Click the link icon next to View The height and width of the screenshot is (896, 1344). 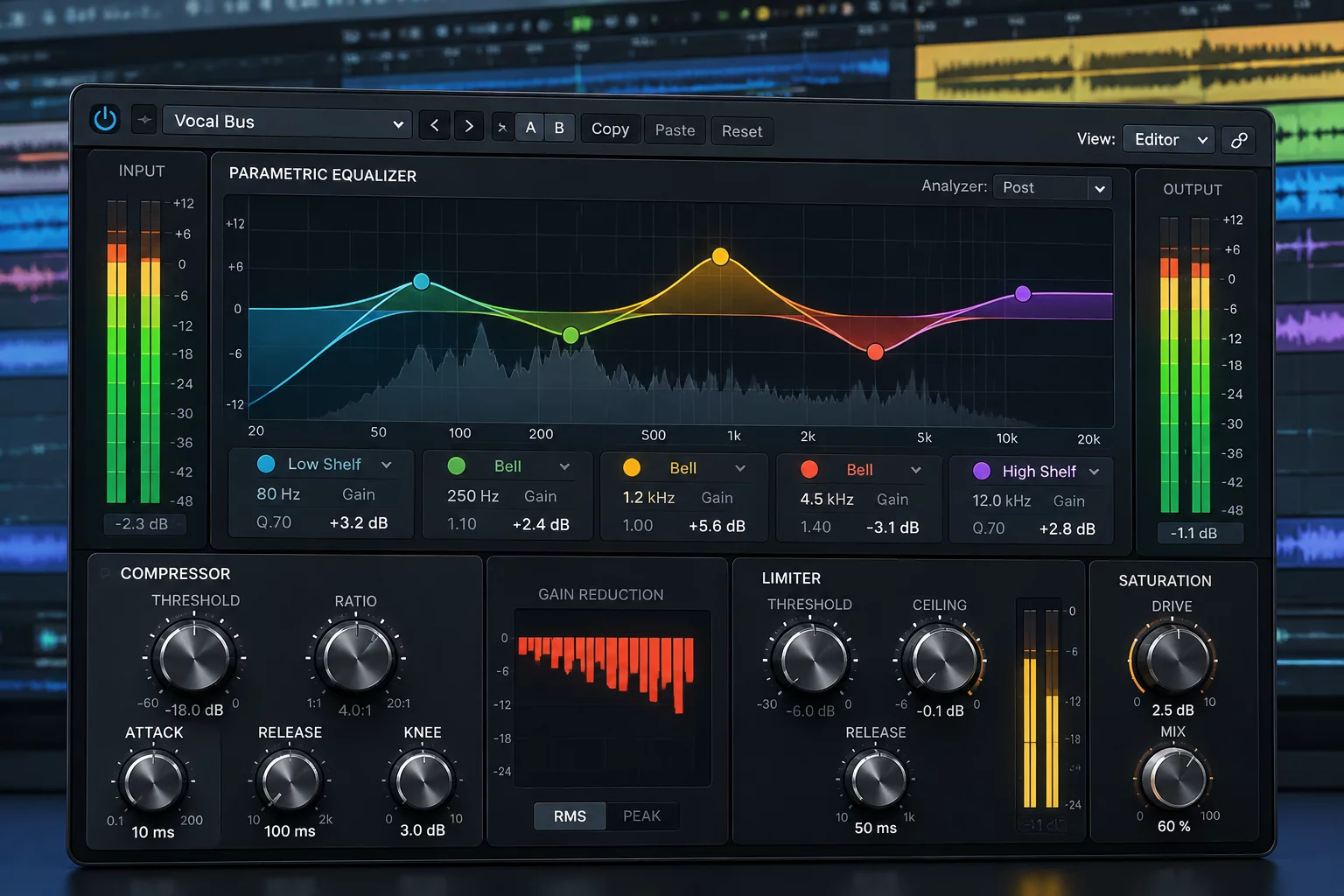coord(1239,140)
